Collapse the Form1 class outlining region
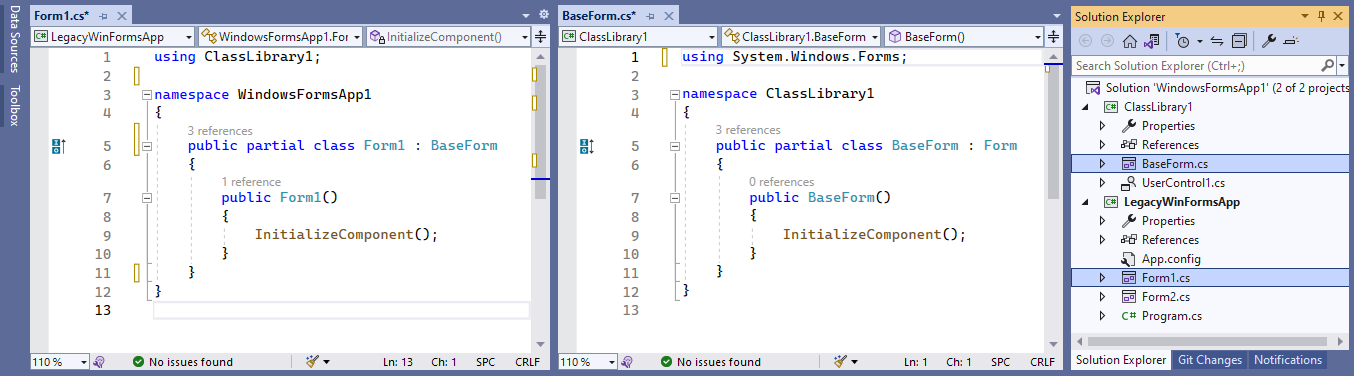Image resolution: width=1354 pixels, height=376 pixels. coord(147,146)
